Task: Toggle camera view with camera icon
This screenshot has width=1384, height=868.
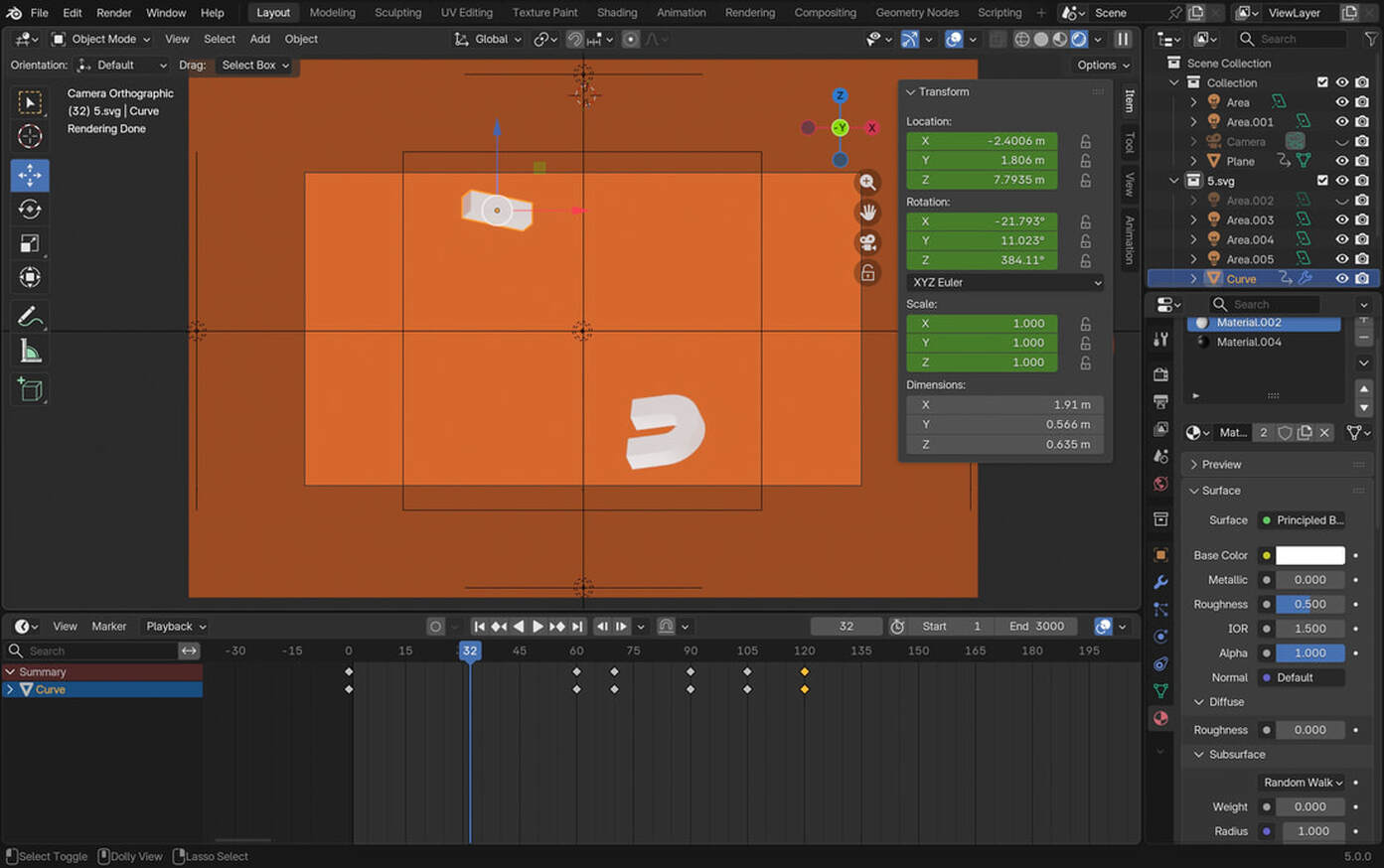Action: point(867,242)
